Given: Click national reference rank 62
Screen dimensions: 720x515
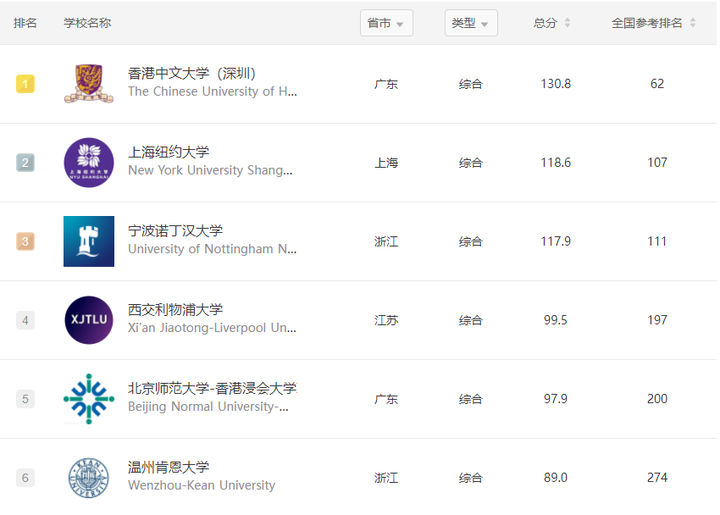Looking at the screenshot, I should tap(657, 84).
